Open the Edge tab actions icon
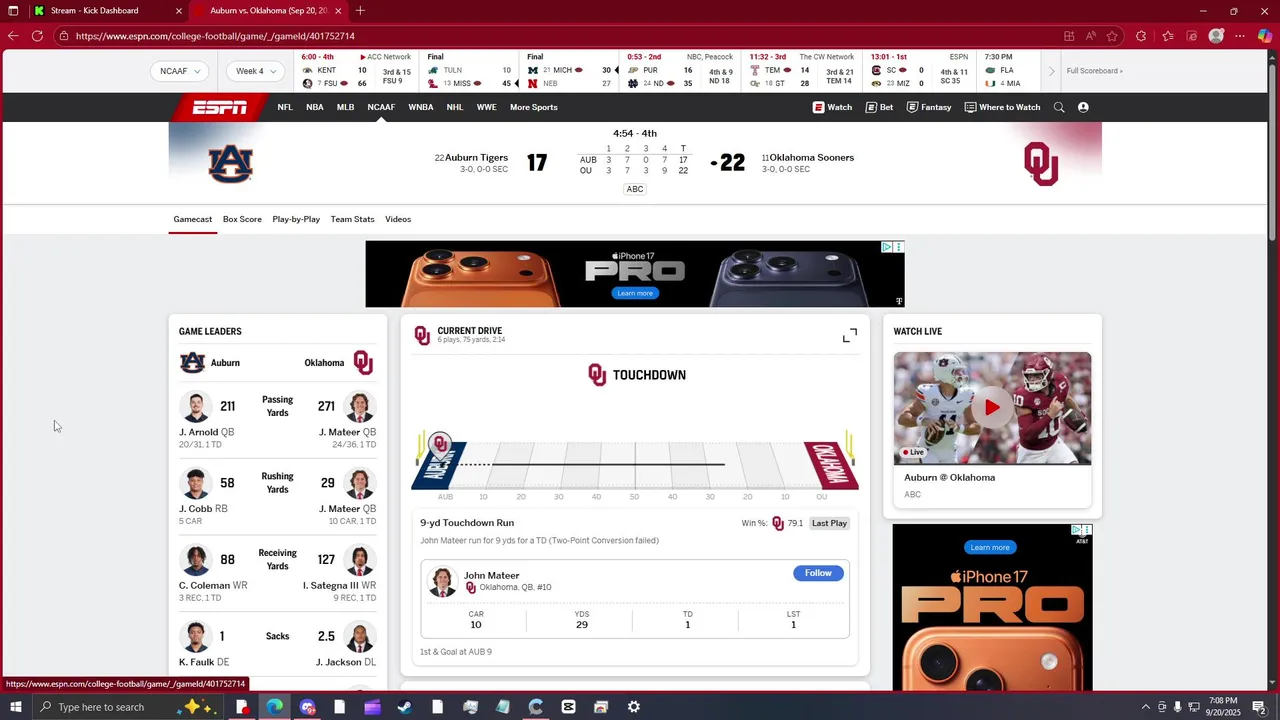1280x720 pixels. (13, 11)
